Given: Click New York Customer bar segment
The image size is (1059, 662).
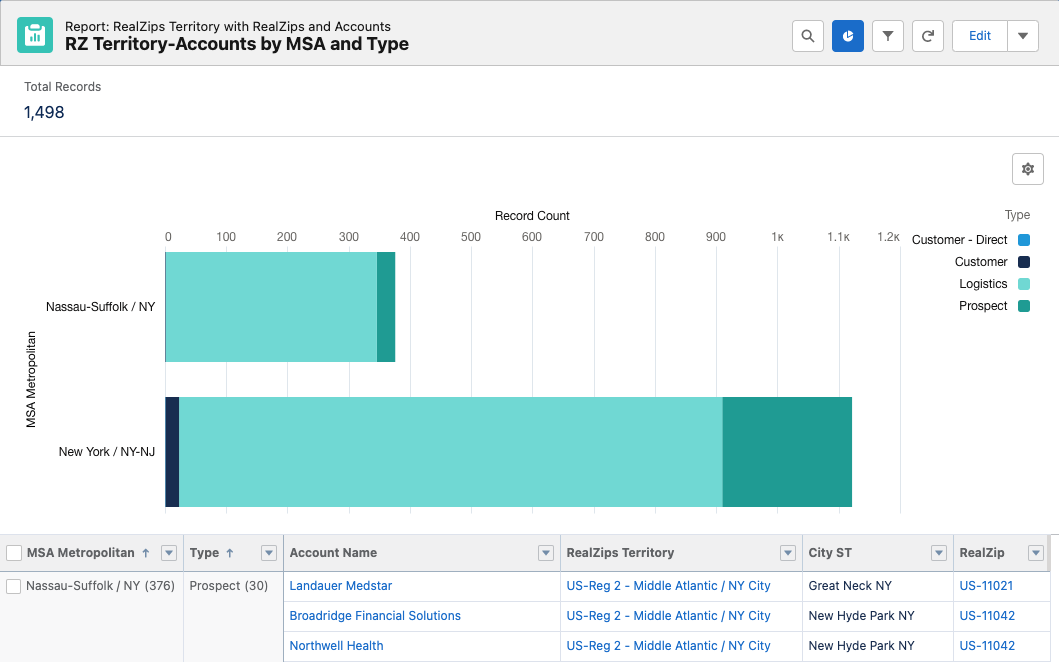Looking at the screenshot, I should tap(172, 452).
